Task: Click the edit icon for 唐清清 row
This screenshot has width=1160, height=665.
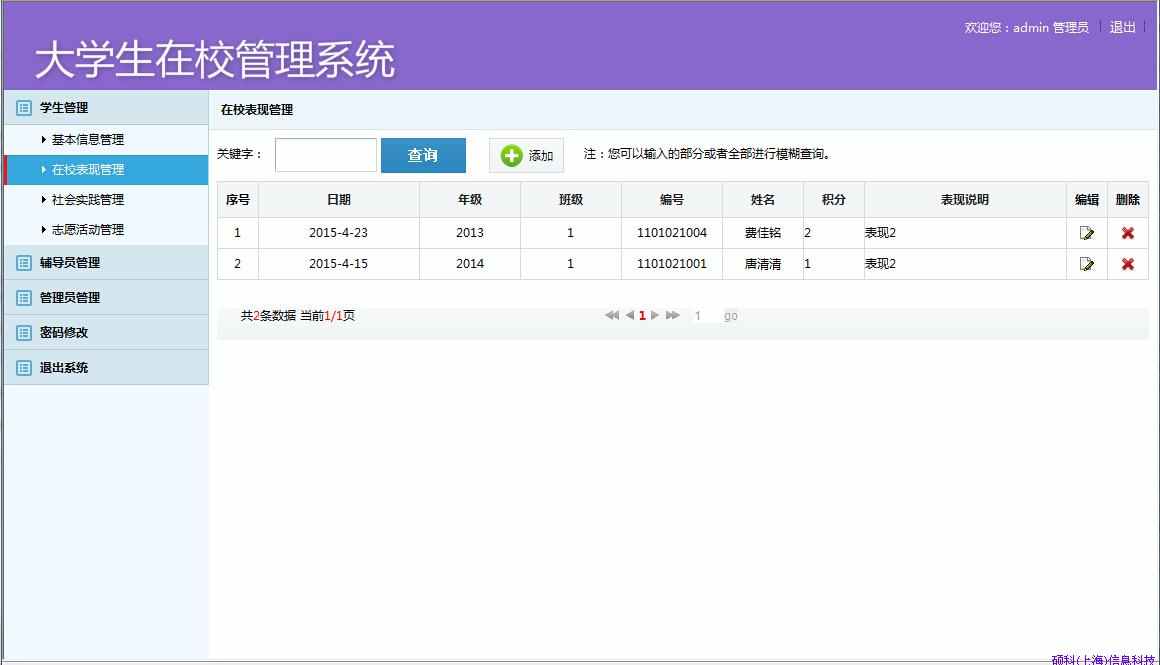Action: pos(1086,264)
